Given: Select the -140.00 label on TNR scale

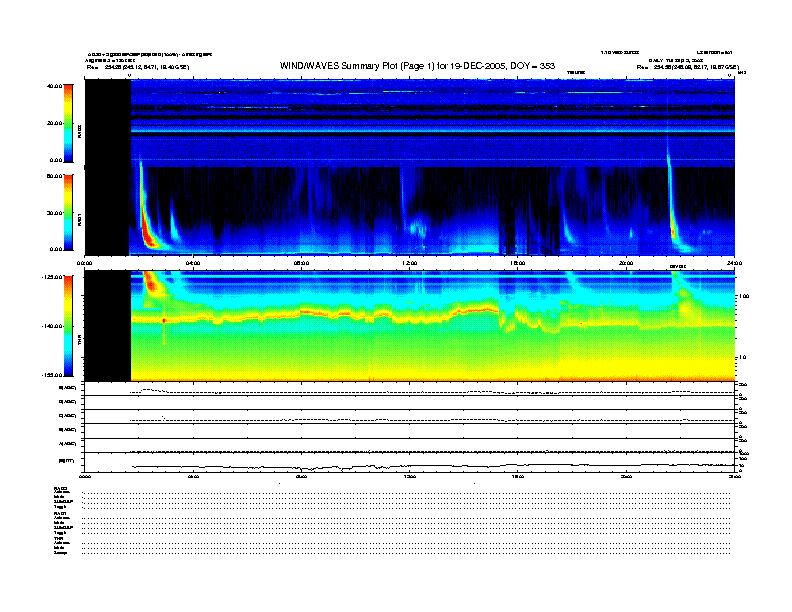Looking at the screenshot, I should [x=52, y=326].
